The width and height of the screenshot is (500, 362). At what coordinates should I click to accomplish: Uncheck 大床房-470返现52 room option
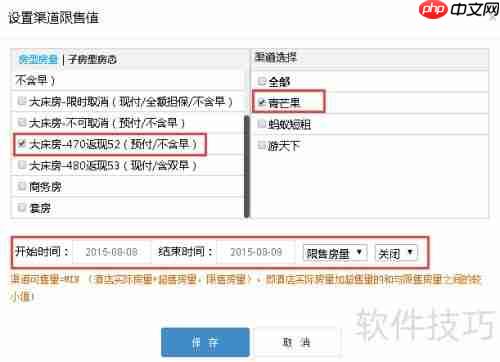pyautogui.click(x=22, y=144)
